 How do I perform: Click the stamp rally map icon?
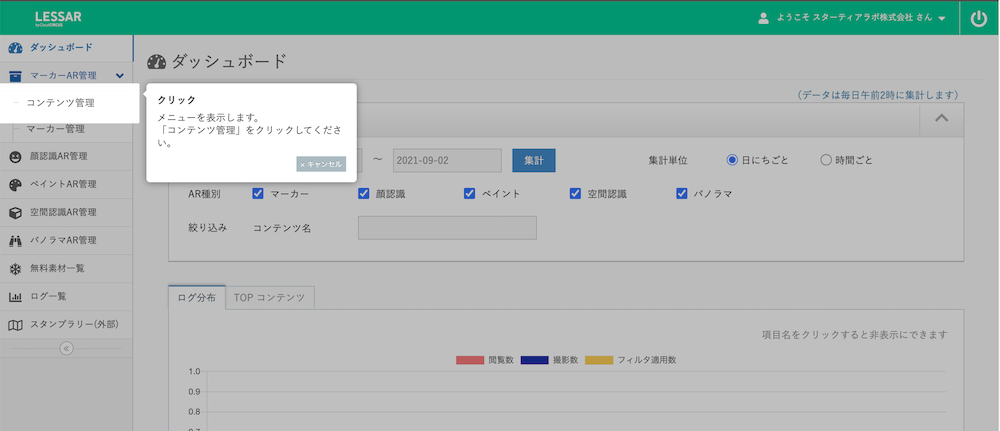pyautogui.click(x=15, y=325)
